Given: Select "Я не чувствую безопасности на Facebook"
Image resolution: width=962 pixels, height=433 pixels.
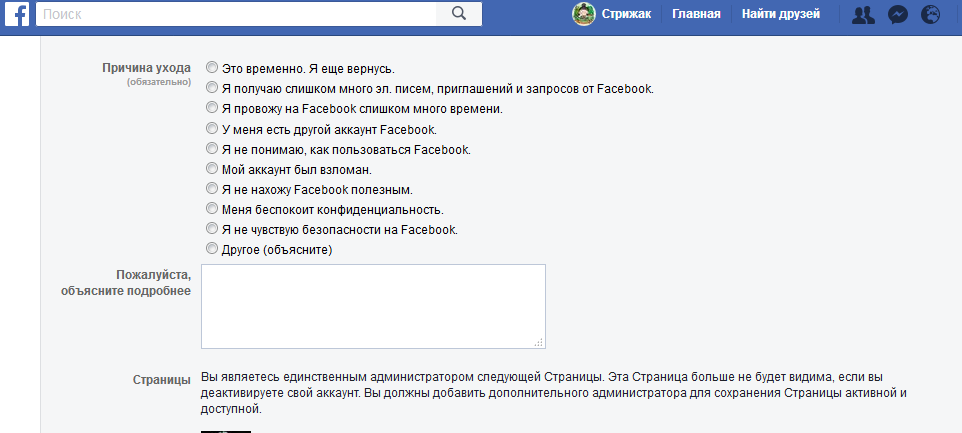Looking at the screenshot, I should click(211, 229).
